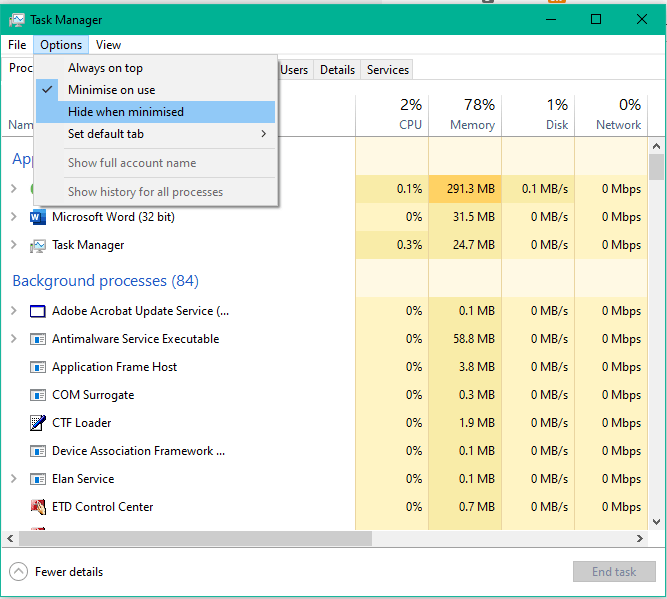
Task: Uncheck Minimise on use option
Action: (156, 90)
